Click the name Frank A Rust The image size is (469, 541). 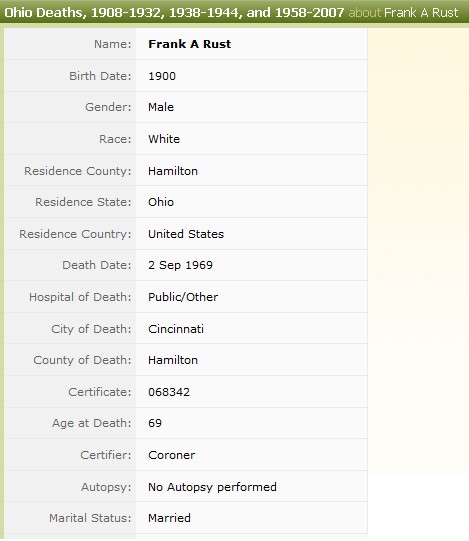189,44
